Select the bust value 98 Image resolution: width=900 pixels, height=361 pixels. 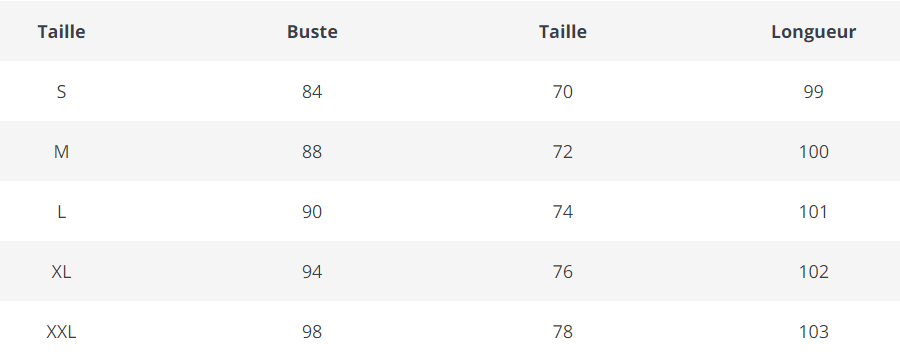coord(312,332)
